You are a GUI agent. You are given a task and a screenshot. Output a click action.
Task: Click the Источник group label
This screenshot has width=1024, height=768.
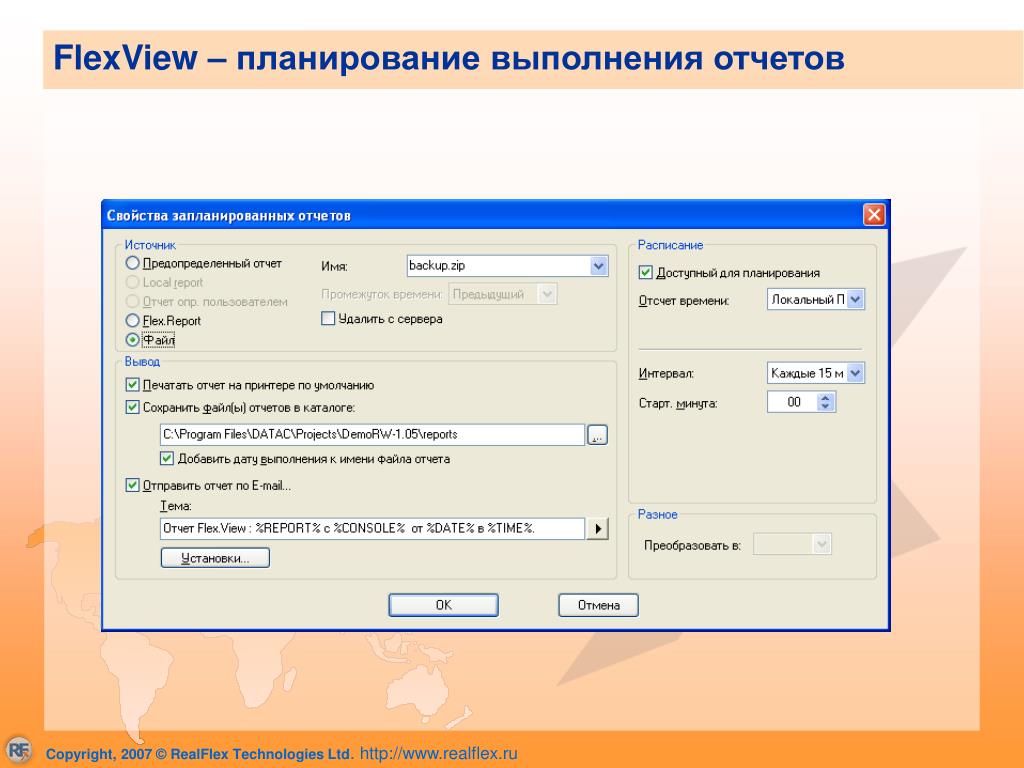[x=150, y=245]
